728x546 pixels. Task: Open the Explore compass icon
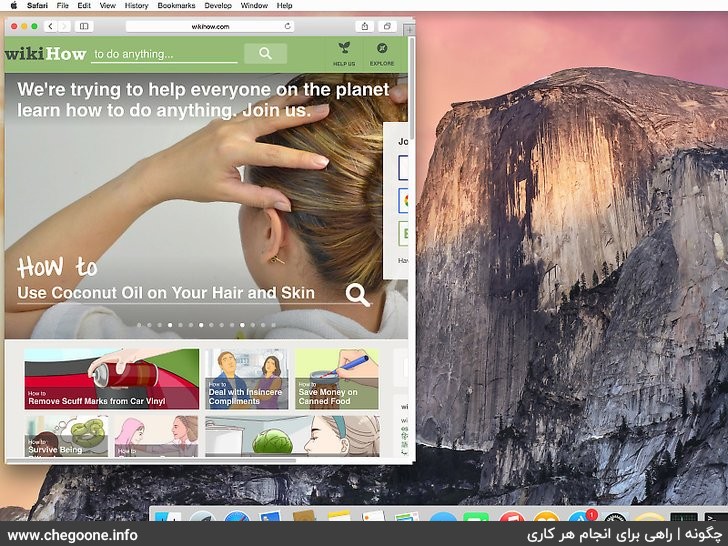382,53
